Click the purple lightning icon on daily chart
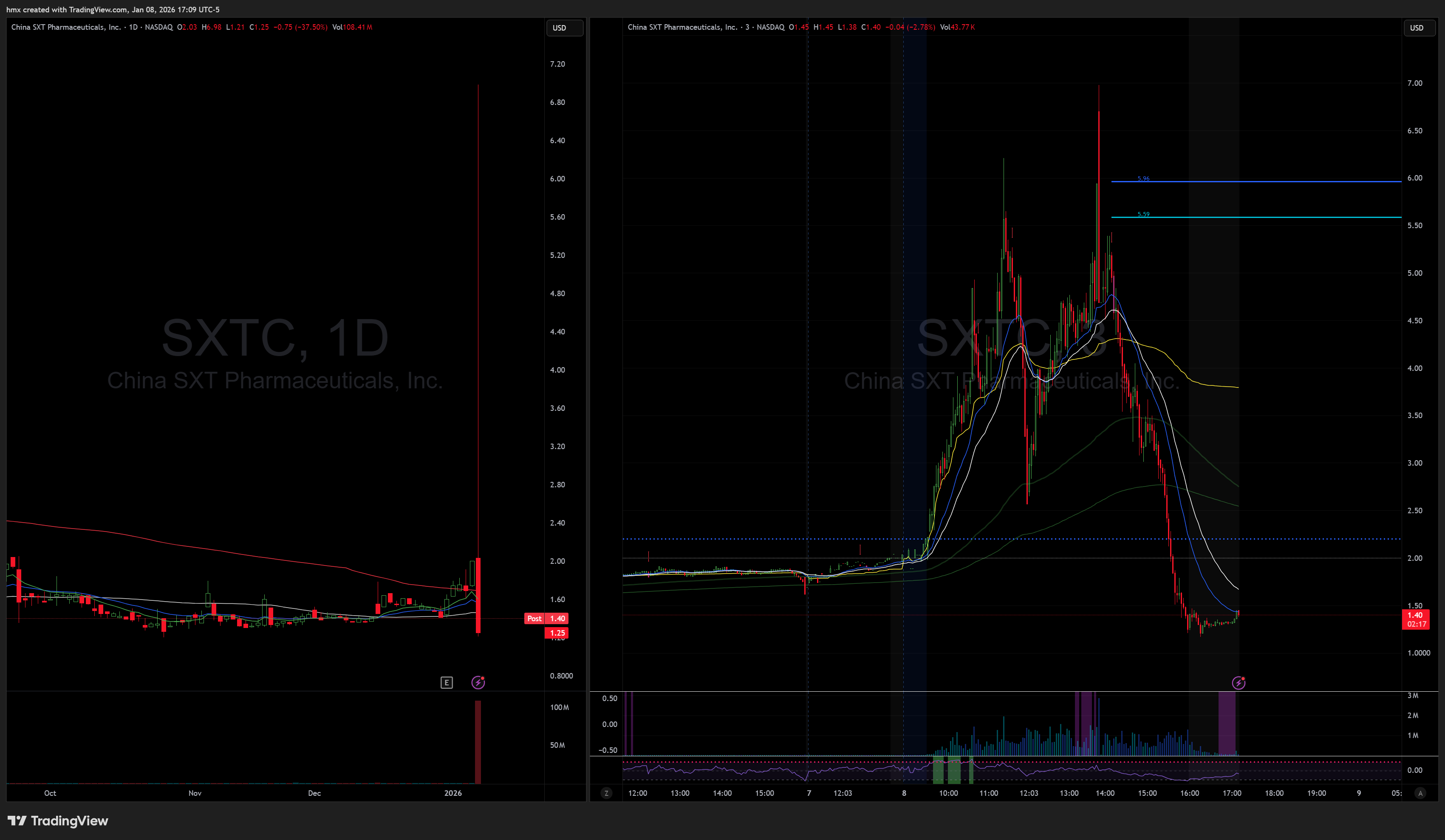 click(x=478, y=682)
